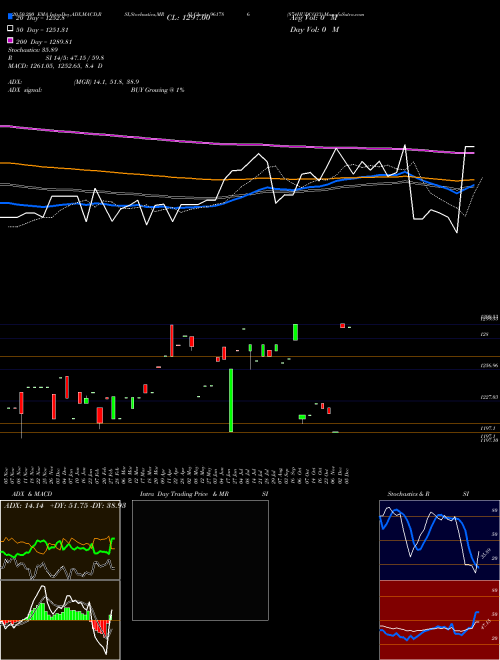Click the 'Day Vol: 0 M' label
Image resolution: width=500 pixels, height=660 pixels.
point(314,30)
